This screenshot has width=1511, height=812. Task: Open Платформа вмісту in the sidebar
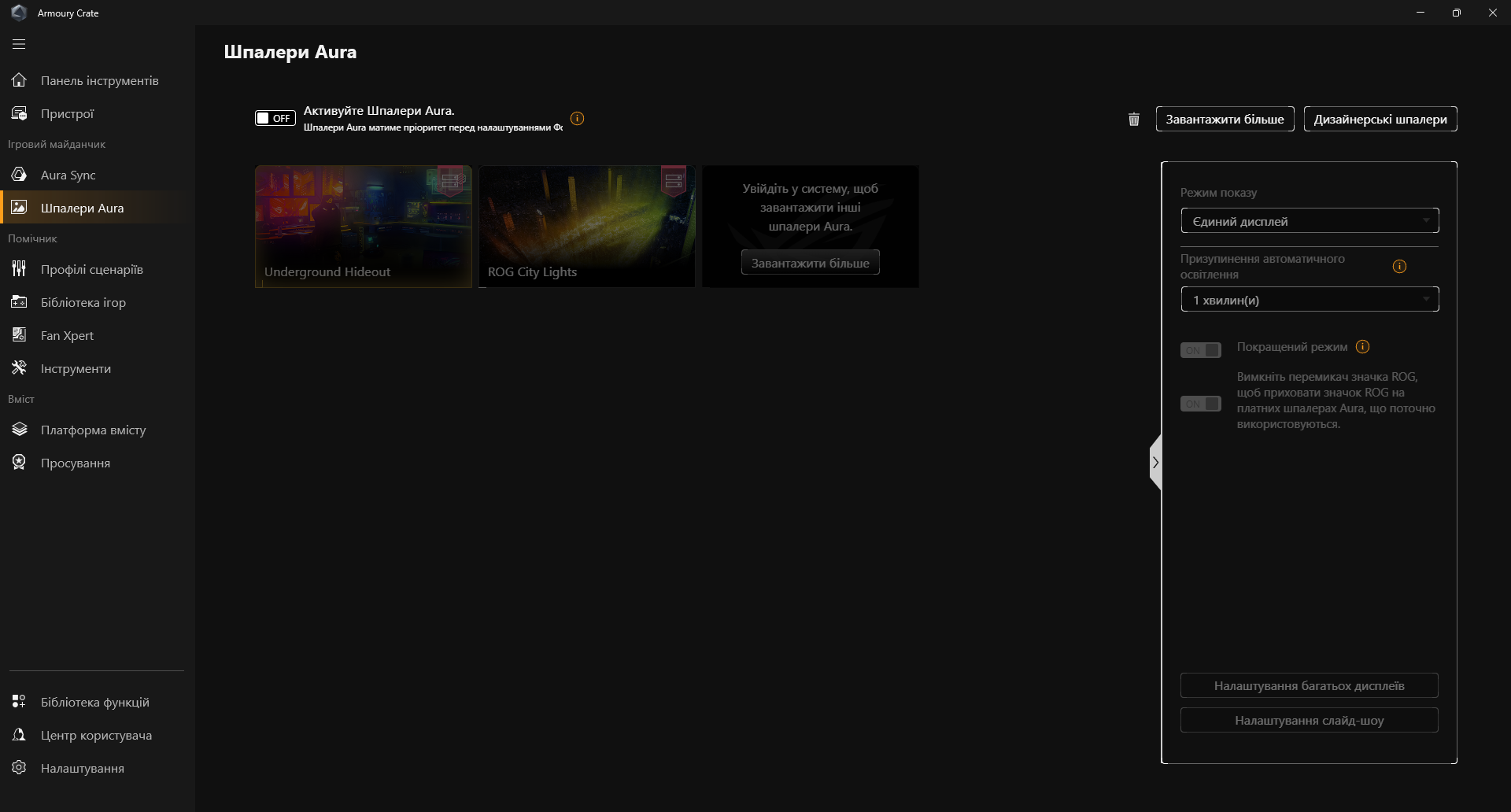[x=98, y=430]
